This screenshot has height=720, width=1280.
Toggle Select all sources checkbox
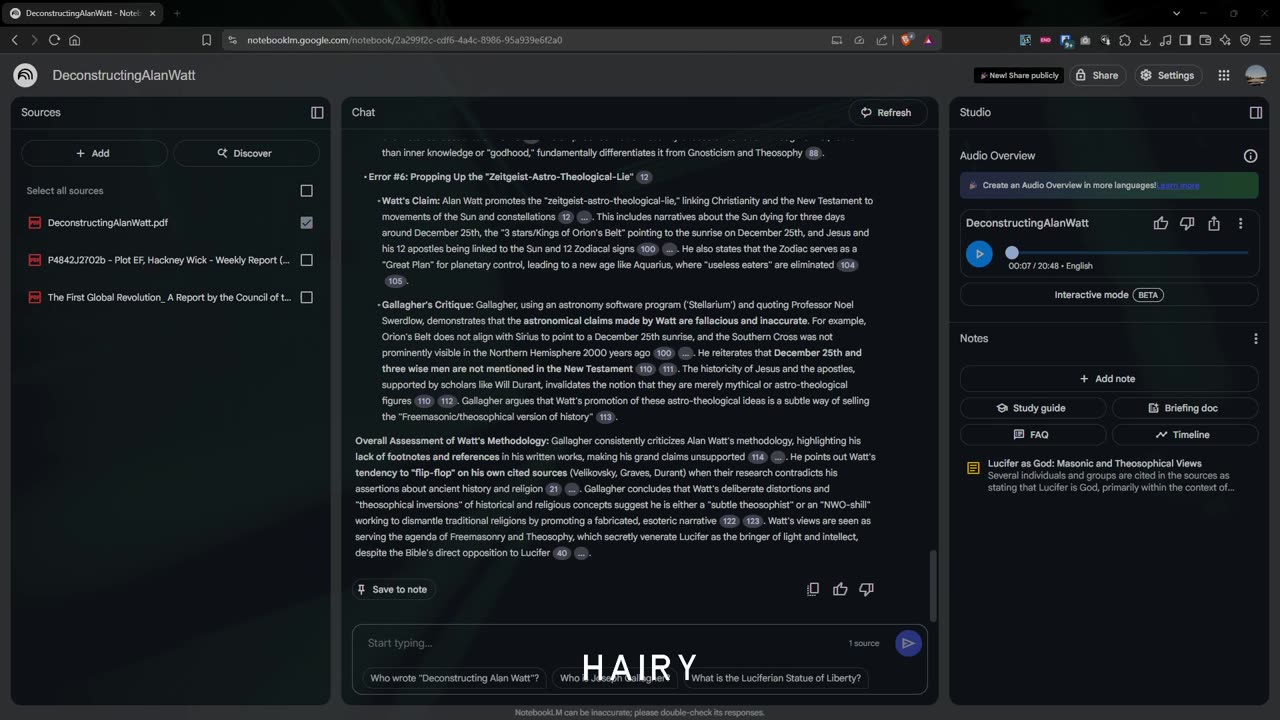tap(307, 191)
